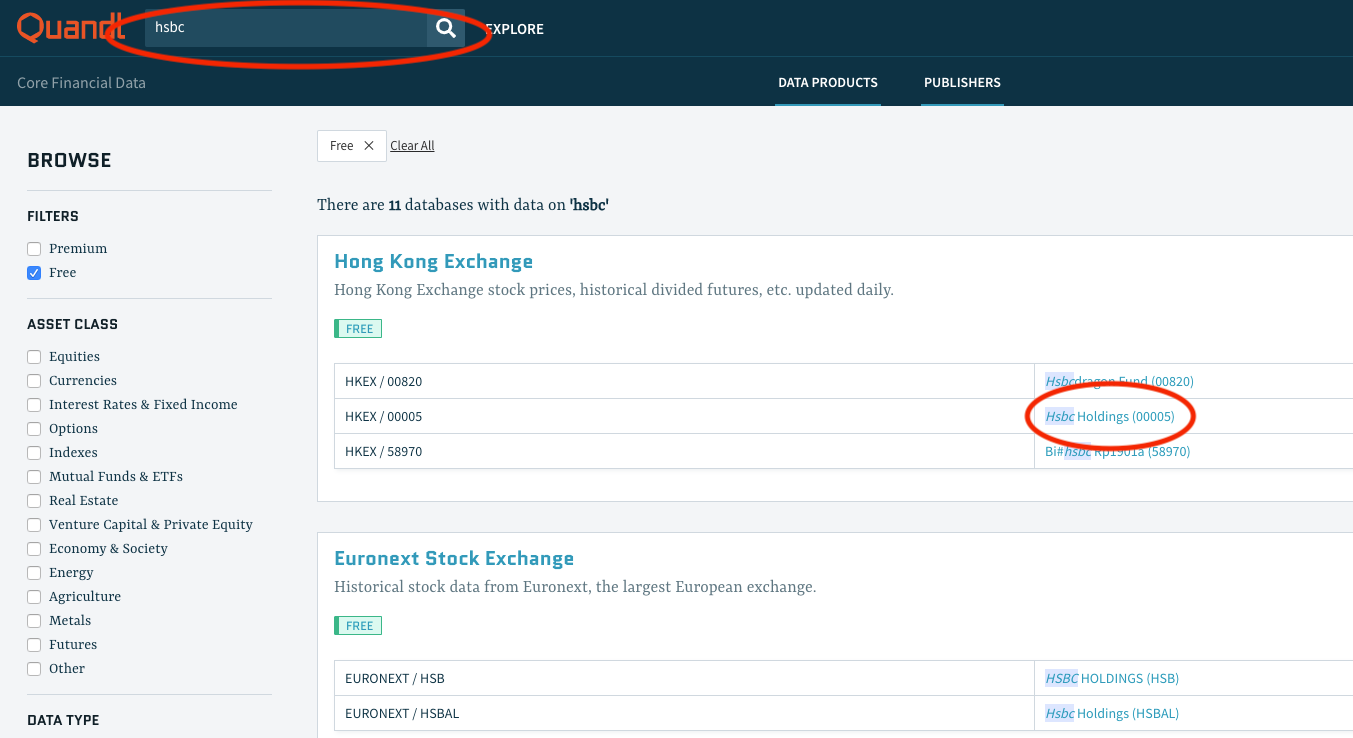Image resolution: width=1353 pixels, height=738 pixels.
Task: Open the Hong Kong Exchange database page
Action: coord(433,261)
